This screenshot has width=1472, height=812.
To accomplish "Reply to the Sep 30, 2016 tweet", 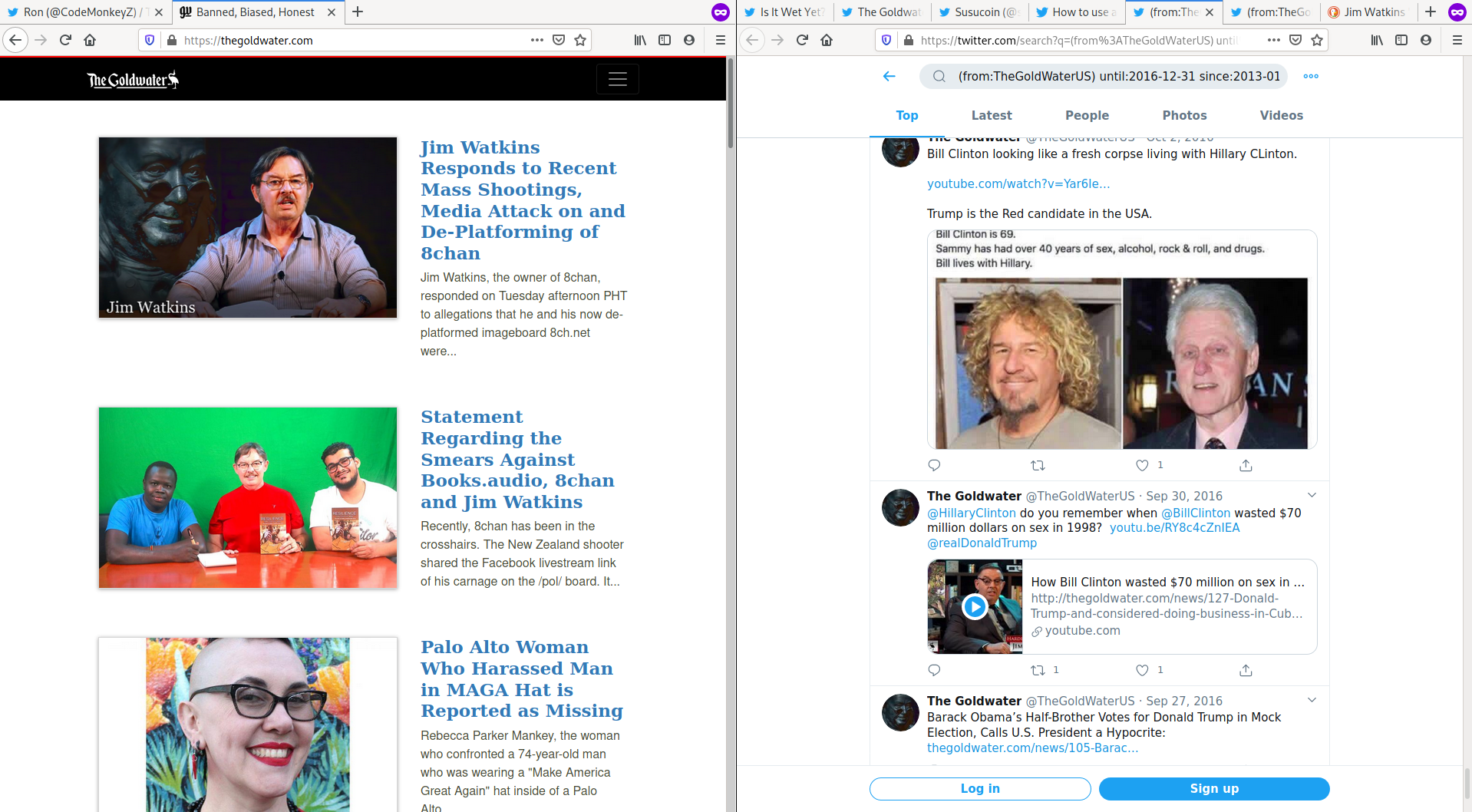I will click(x=934, y=670).
